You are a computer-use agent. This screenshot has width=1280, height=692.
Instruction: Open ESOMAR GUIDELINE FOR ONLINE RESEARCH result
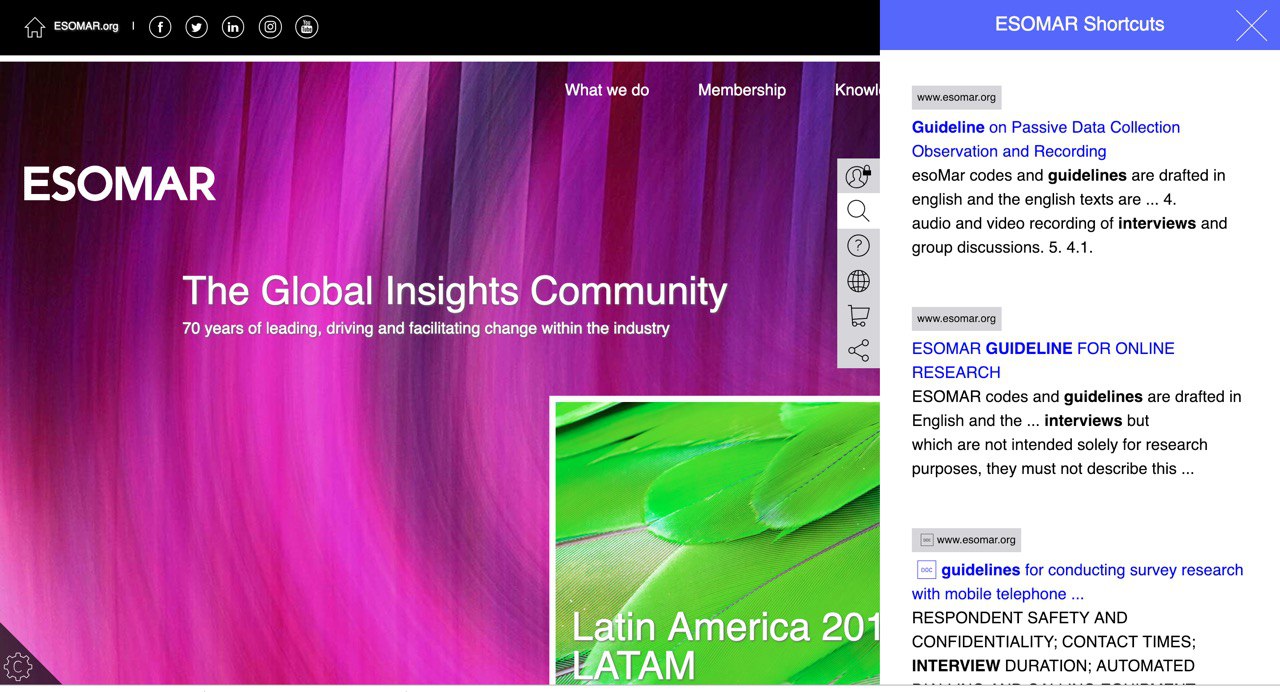[1043, 360]
